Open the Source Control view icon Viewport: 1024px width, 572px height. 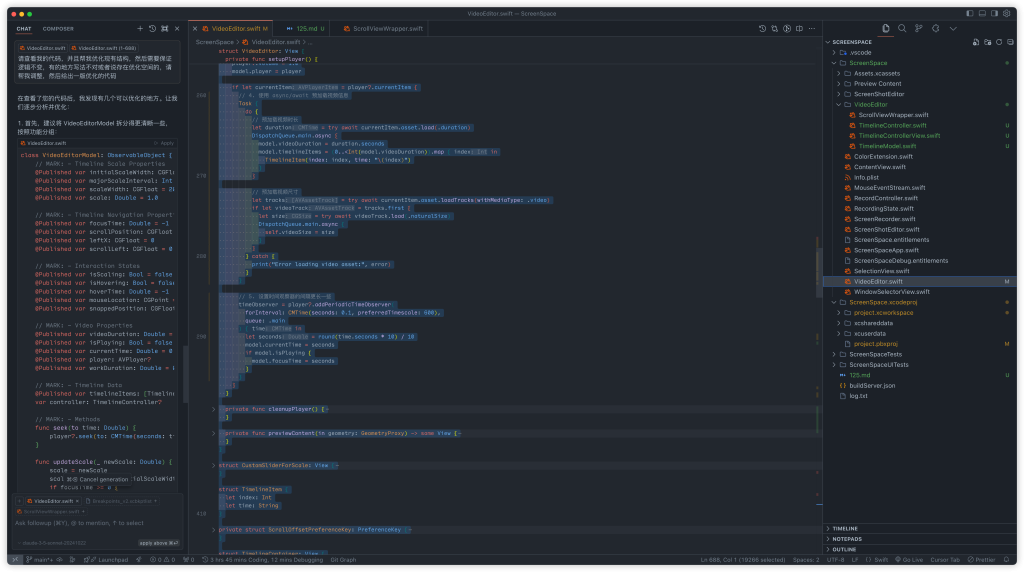[x=919, y=29]
